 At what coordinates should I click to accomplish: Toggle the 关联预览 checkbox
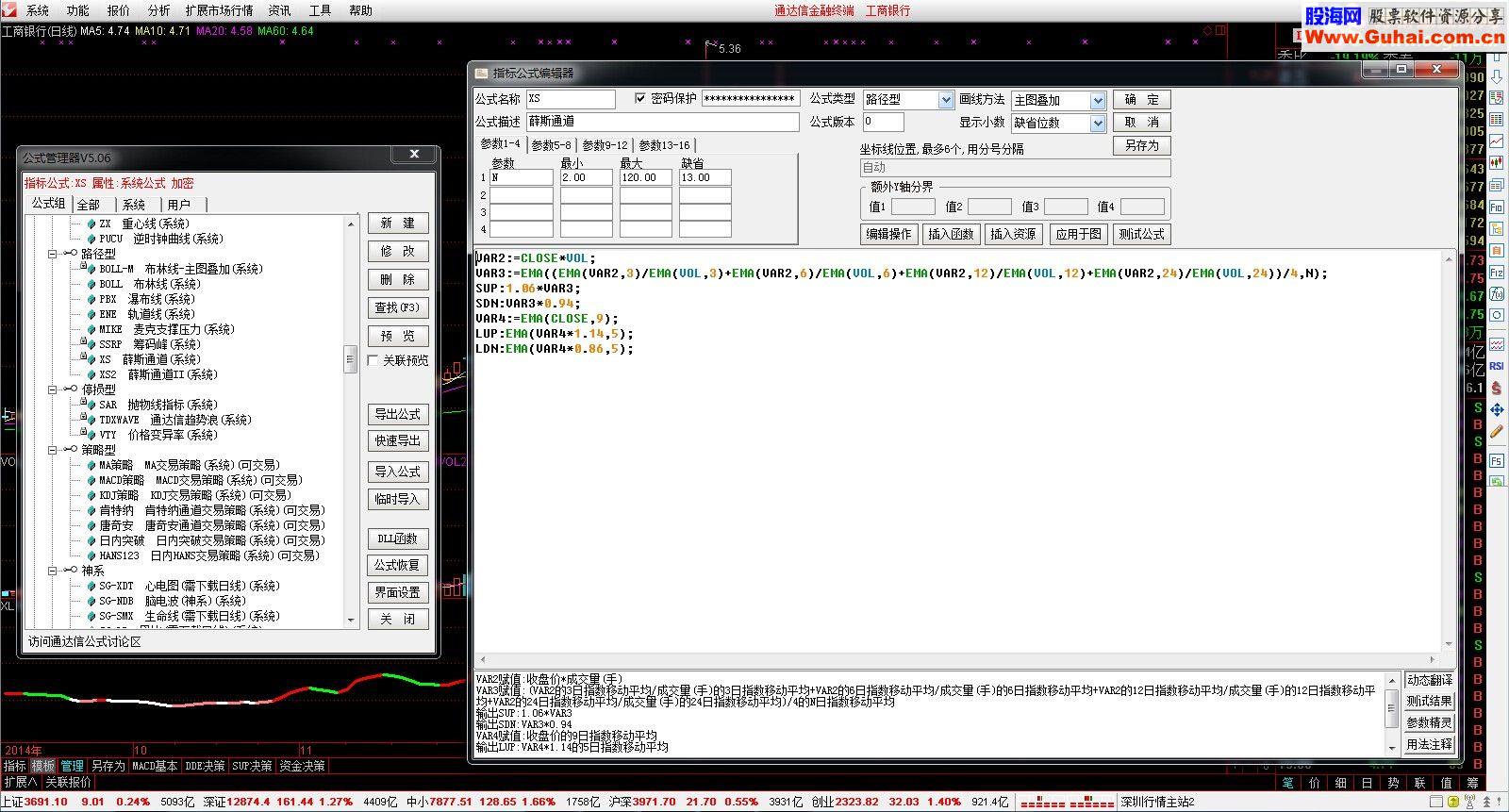coord(373,360)
